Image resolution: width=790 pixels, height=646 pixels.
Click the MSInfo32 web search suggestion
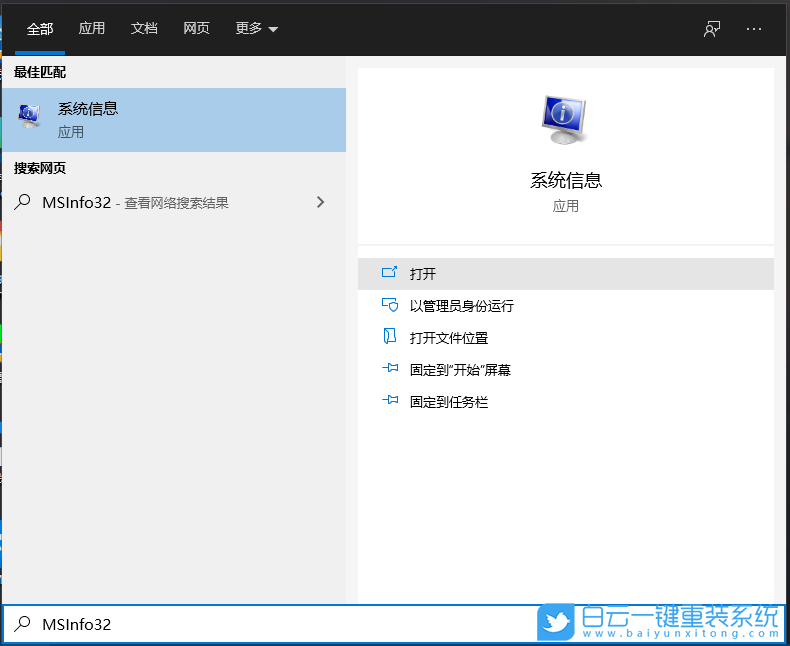point(174,203)
